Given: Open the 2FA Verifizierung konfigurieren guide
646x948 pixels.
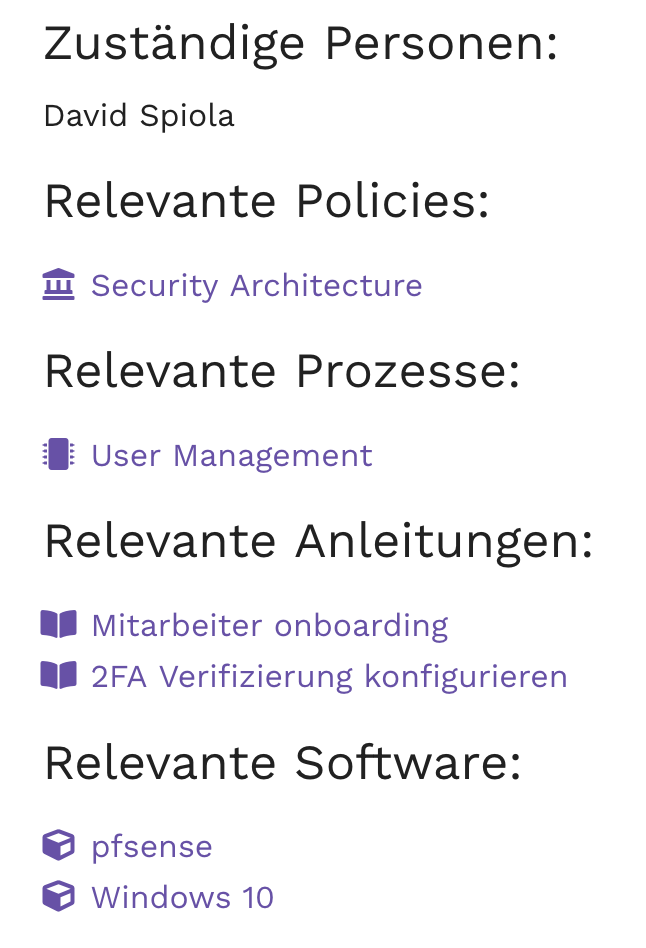Looking at the screenshot, I should [329, 677].
